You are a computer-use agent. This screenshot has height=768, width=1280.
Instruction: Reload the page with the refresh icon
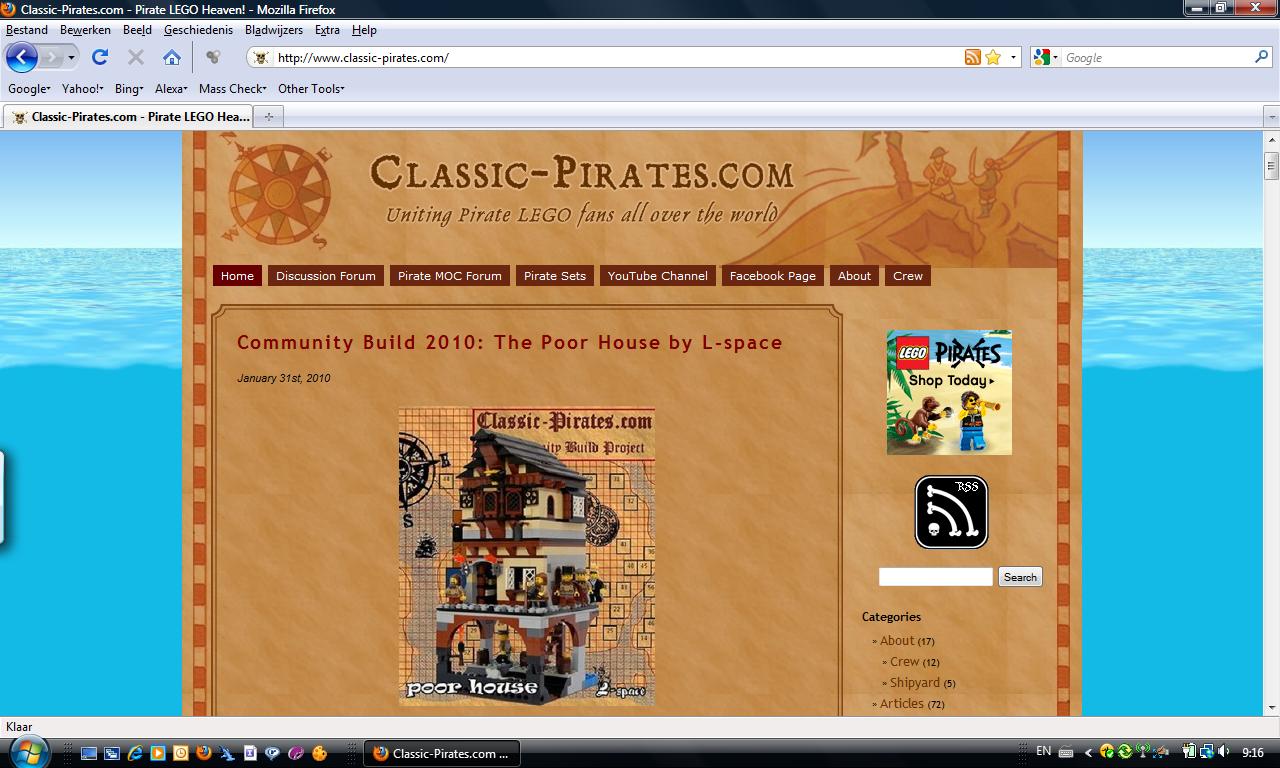(100, 57)
